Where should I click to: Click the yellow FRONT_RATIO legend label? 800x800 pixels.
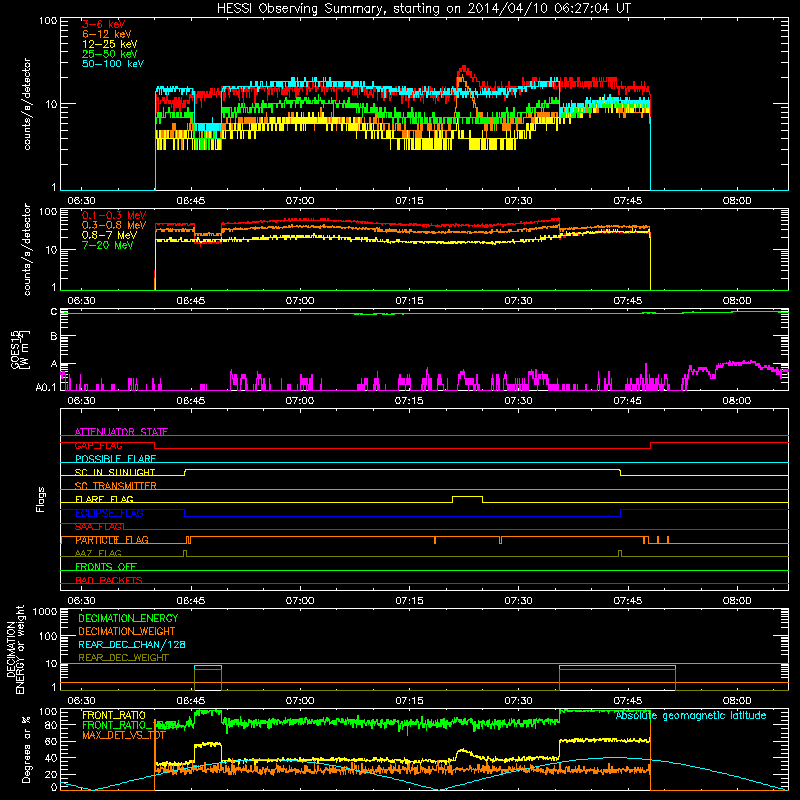[x=114, y=715]
